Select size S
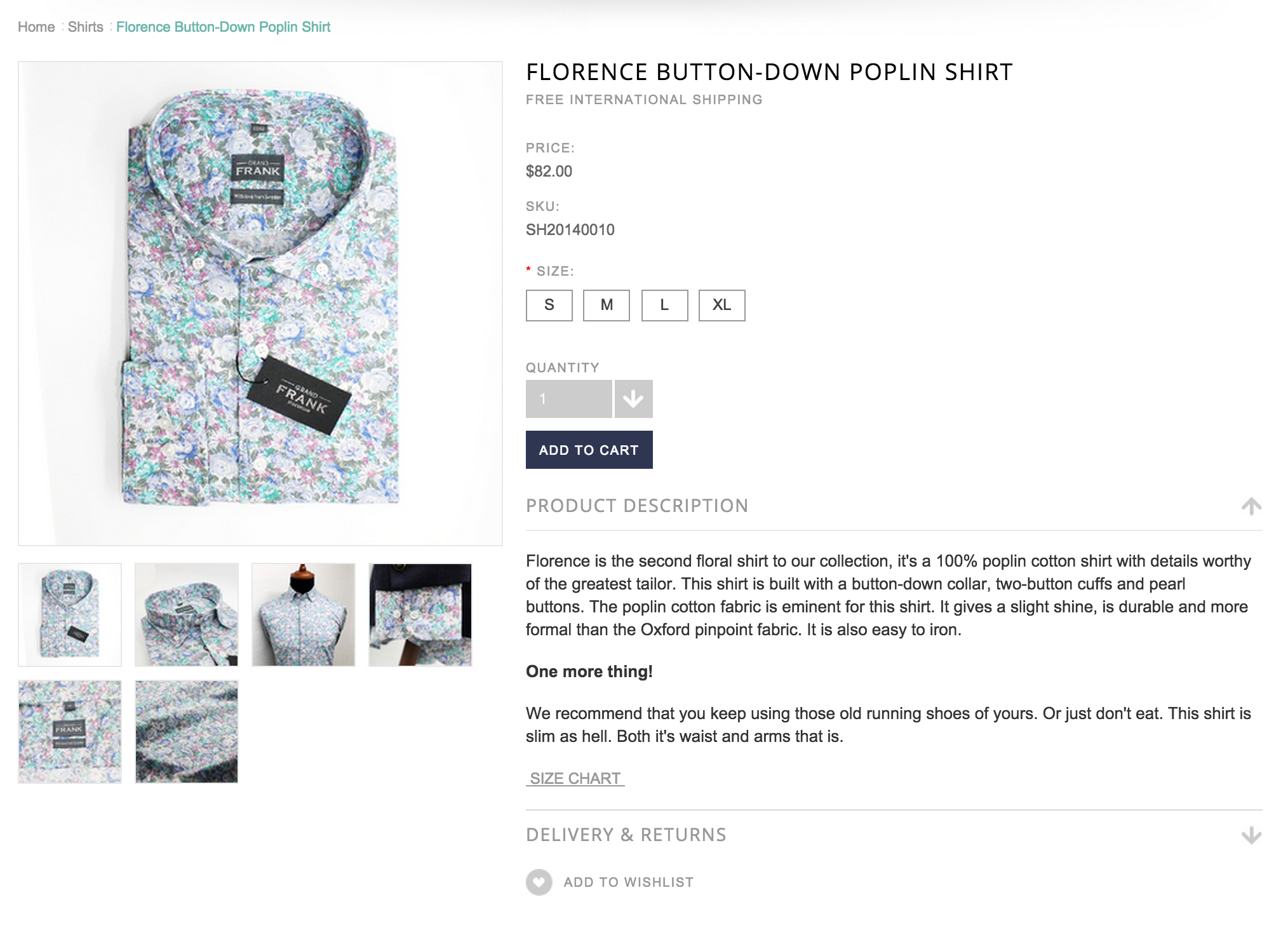This screenshot has height=930, width=1288. (549, 306)
